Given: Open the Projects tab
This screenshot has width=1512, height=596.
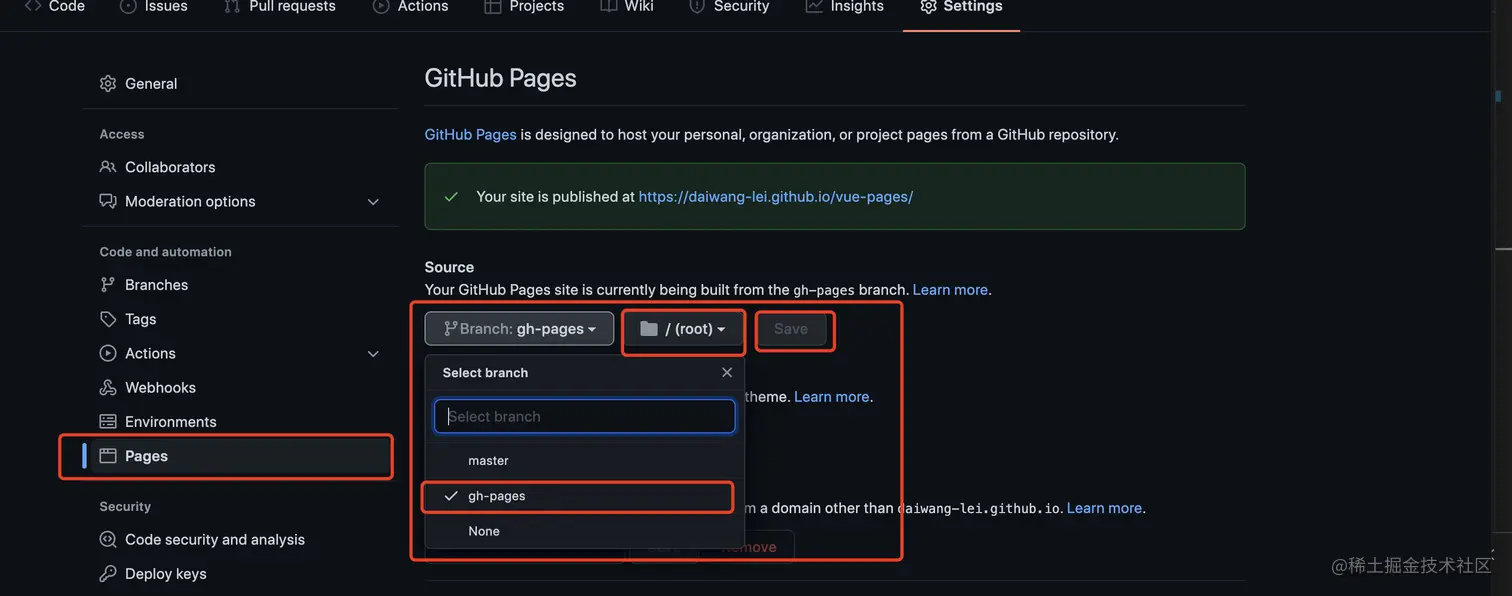Looking at the screenshot, I should point(524,6).
